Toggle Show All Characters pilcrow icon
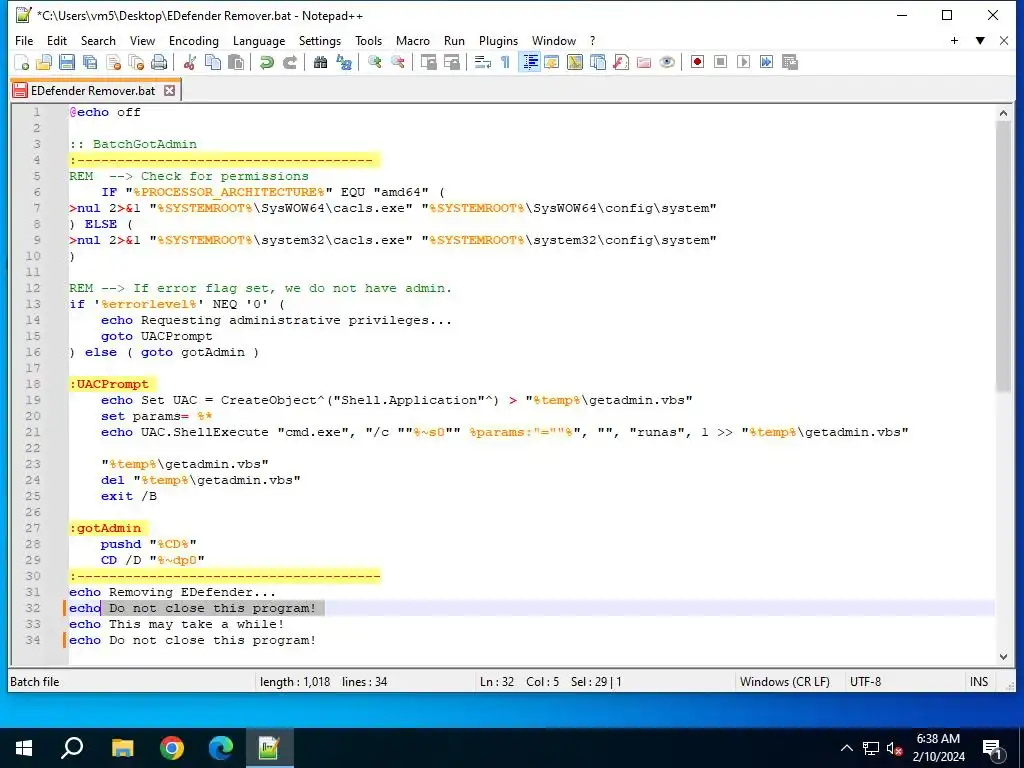Image resolution: width=1024 pixels, height=768 pixels. 505,62
